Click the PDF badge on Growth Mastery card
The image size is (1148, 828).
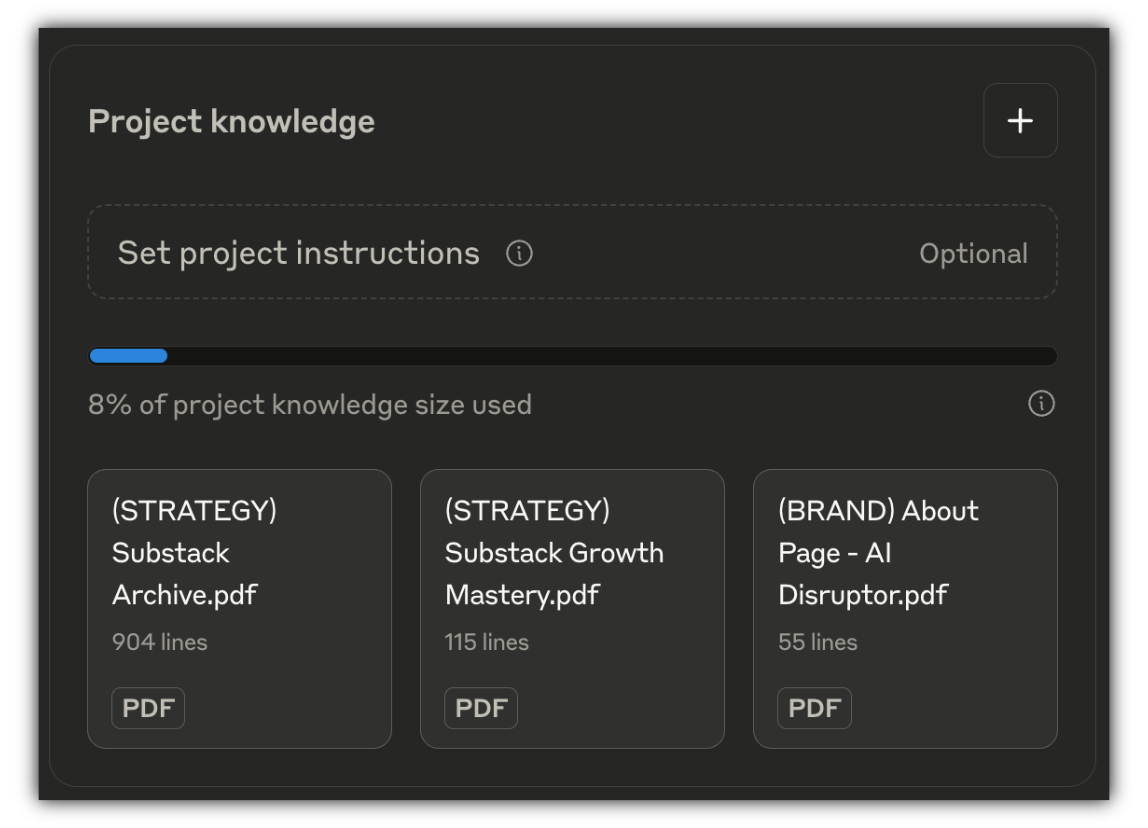click(481, 708)
